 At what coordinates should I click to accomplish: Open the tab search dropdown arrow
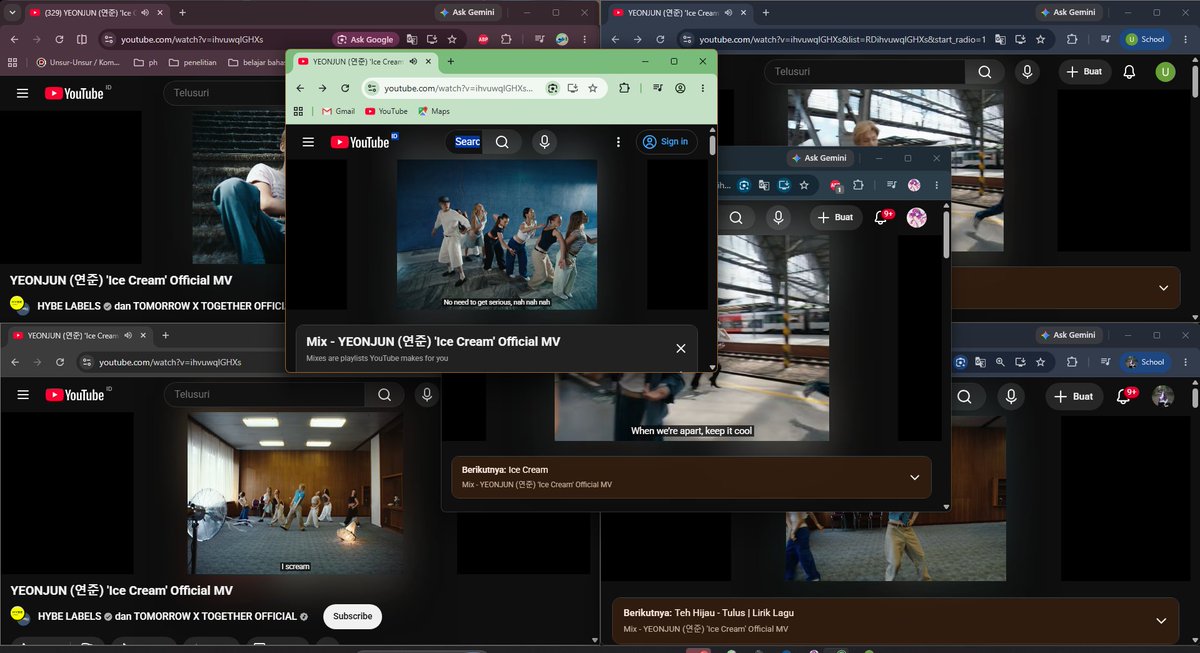13,13
